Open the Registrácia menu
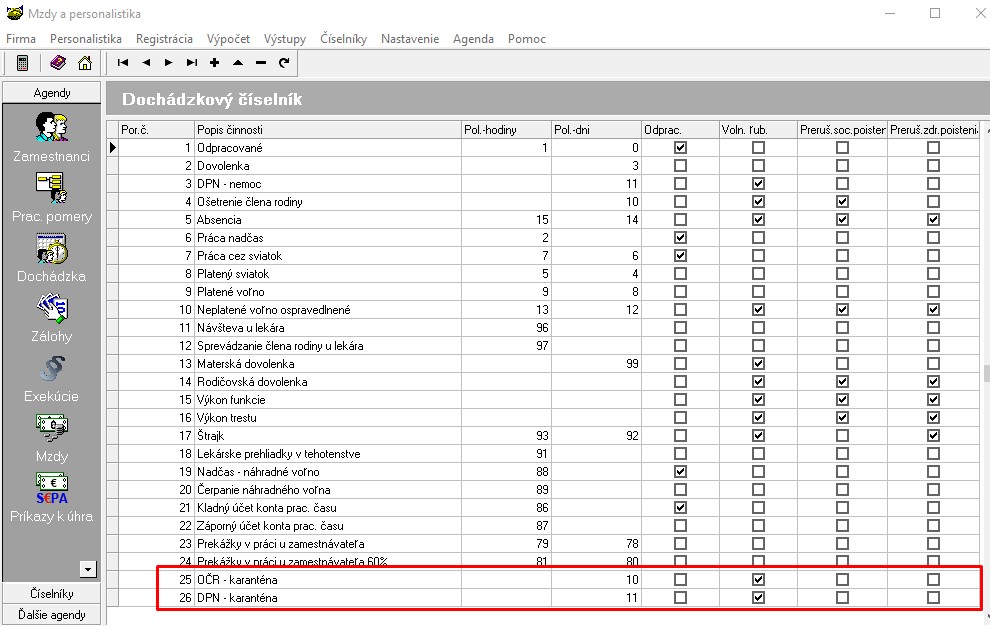 click(164, 39)
